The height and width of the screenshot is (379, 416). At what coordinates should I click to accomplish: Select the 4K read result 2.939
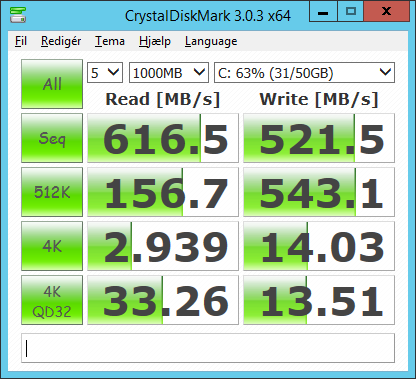click(163, 246)
